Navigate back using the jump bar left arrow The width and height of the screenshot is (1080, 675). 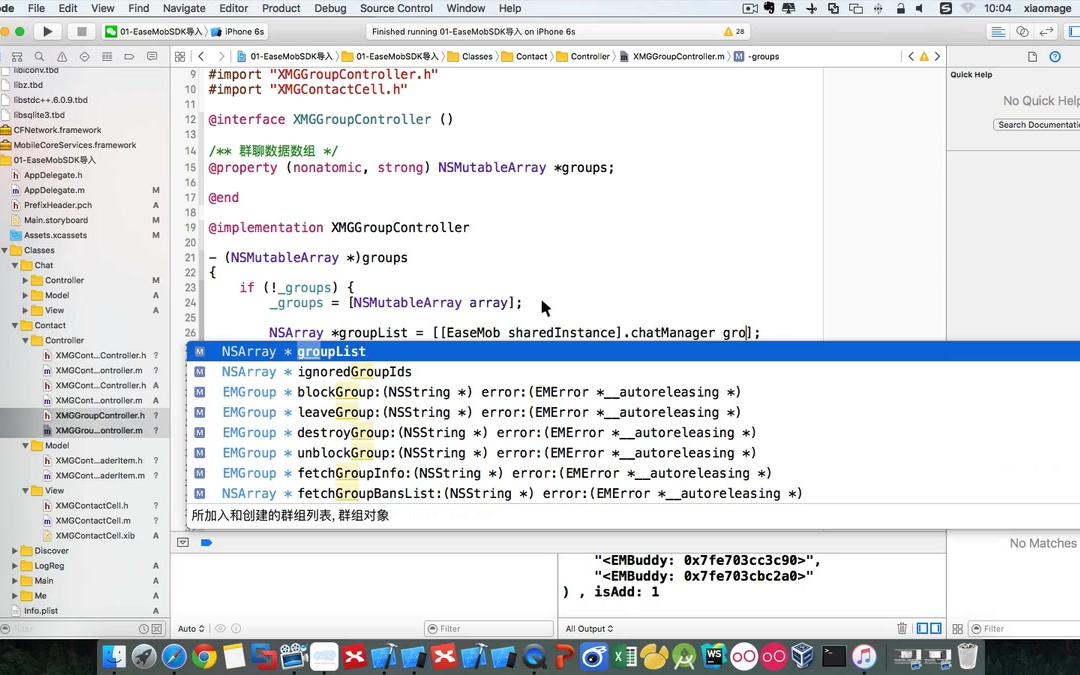click(x=911, y=57)
